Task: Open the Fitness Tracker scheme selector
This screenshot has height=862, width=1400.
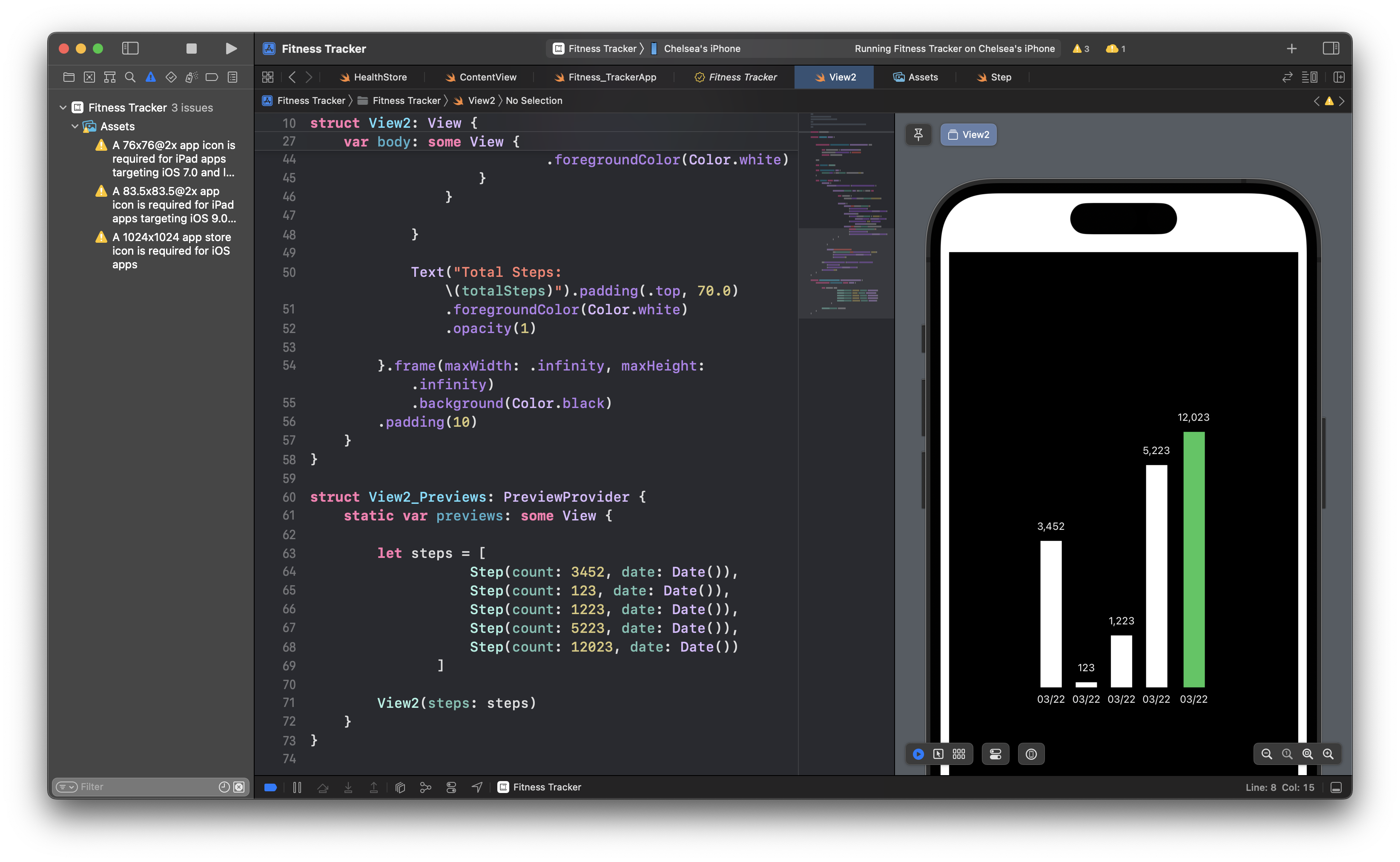Action: [x=595, y=49]
